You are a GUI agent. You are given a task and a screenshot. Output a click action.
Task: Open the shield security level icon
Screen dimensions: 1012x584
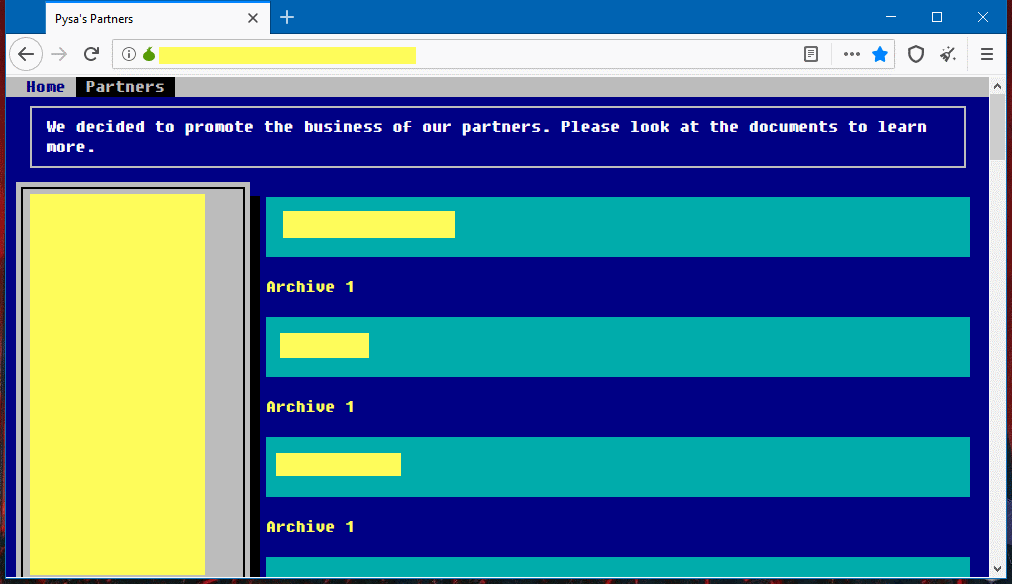point(915,54)
